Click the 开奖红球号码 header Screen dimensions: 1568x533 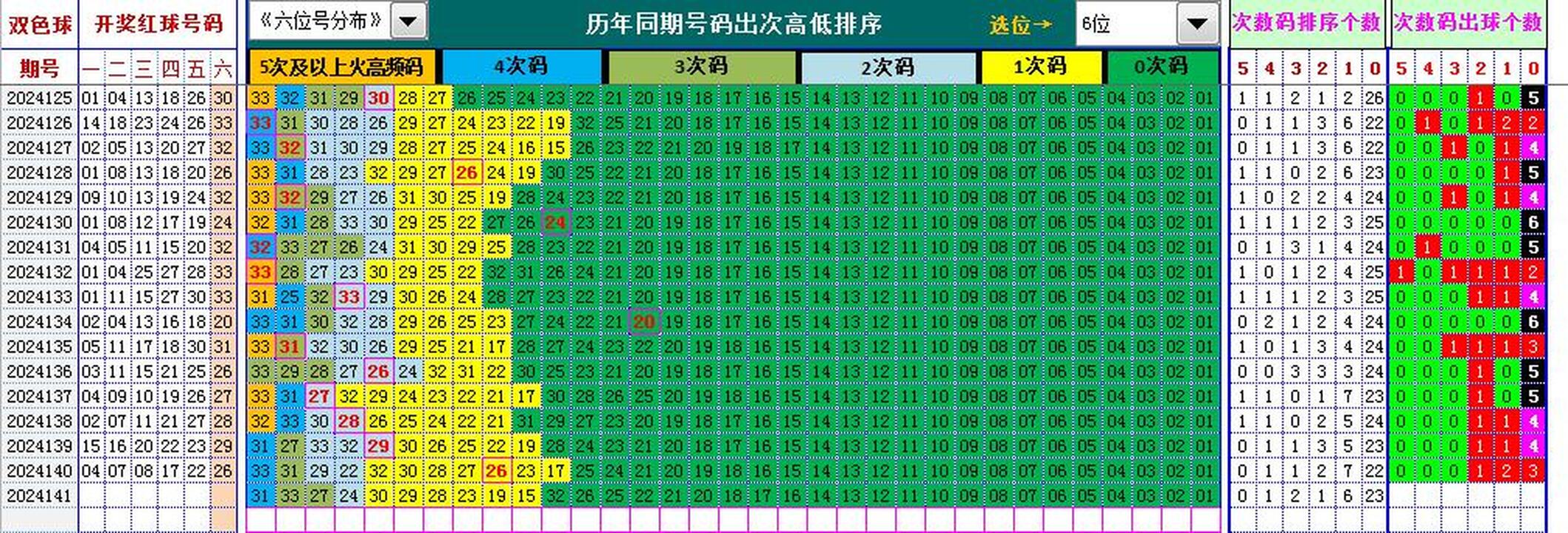click(x=158, y=24)
